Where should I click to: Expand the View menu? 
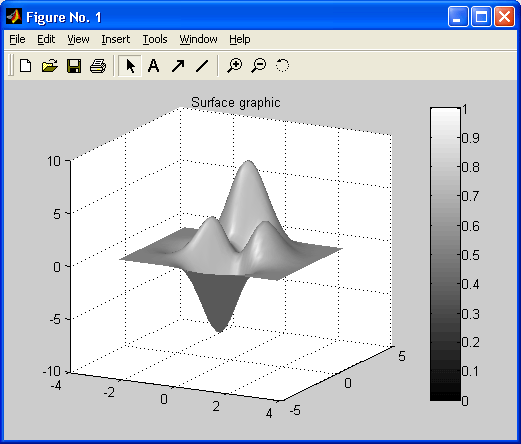coord(78,39)
